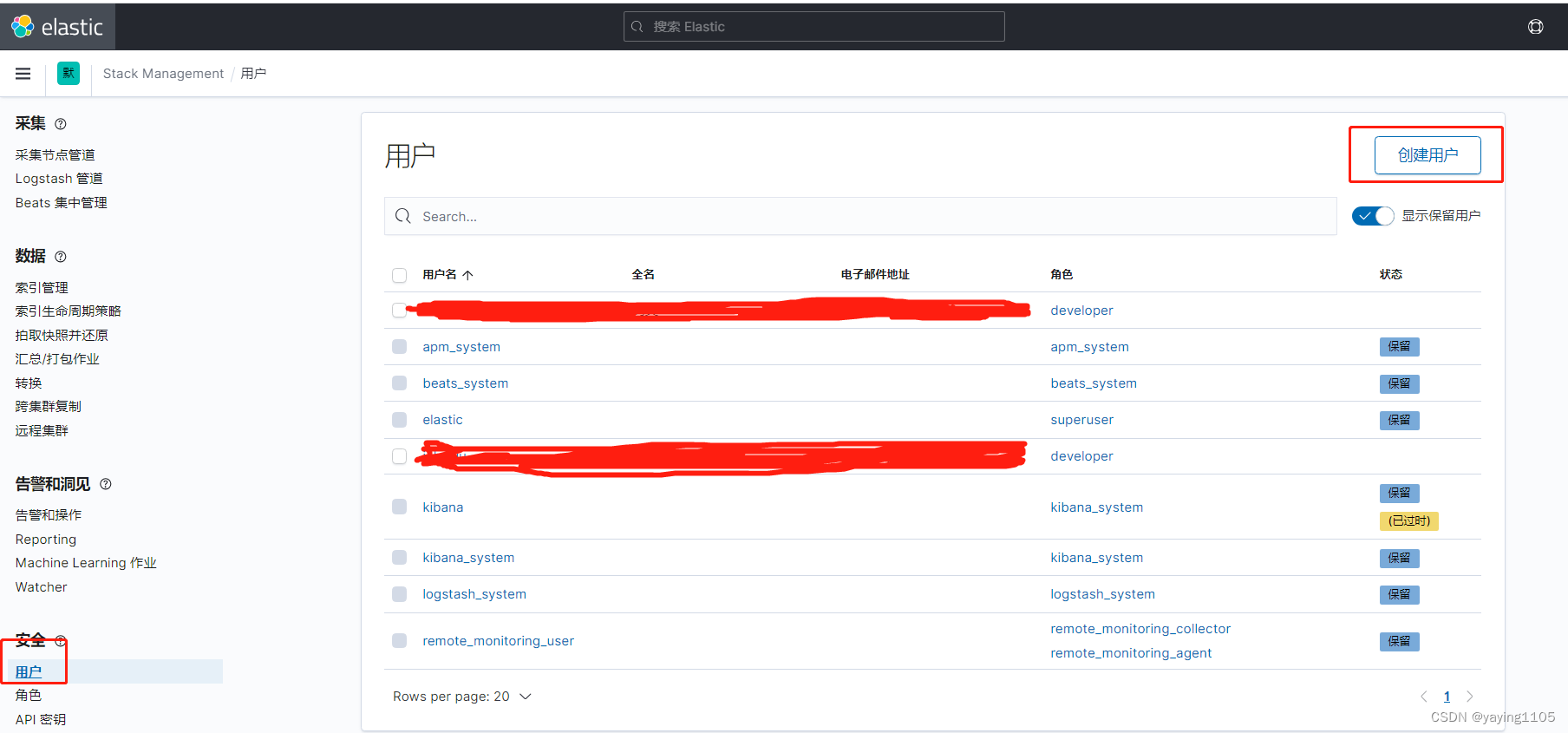1568x733 pixels.
Task: Select checkbox for remote_monitoring_user row
Action: 399,641
